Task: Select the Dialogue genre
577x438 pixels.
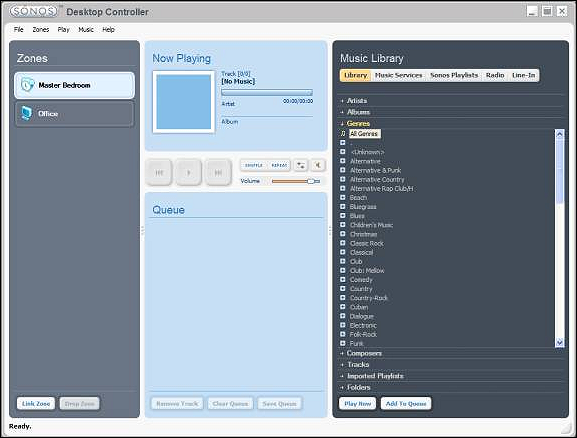Action: (361, 316)
